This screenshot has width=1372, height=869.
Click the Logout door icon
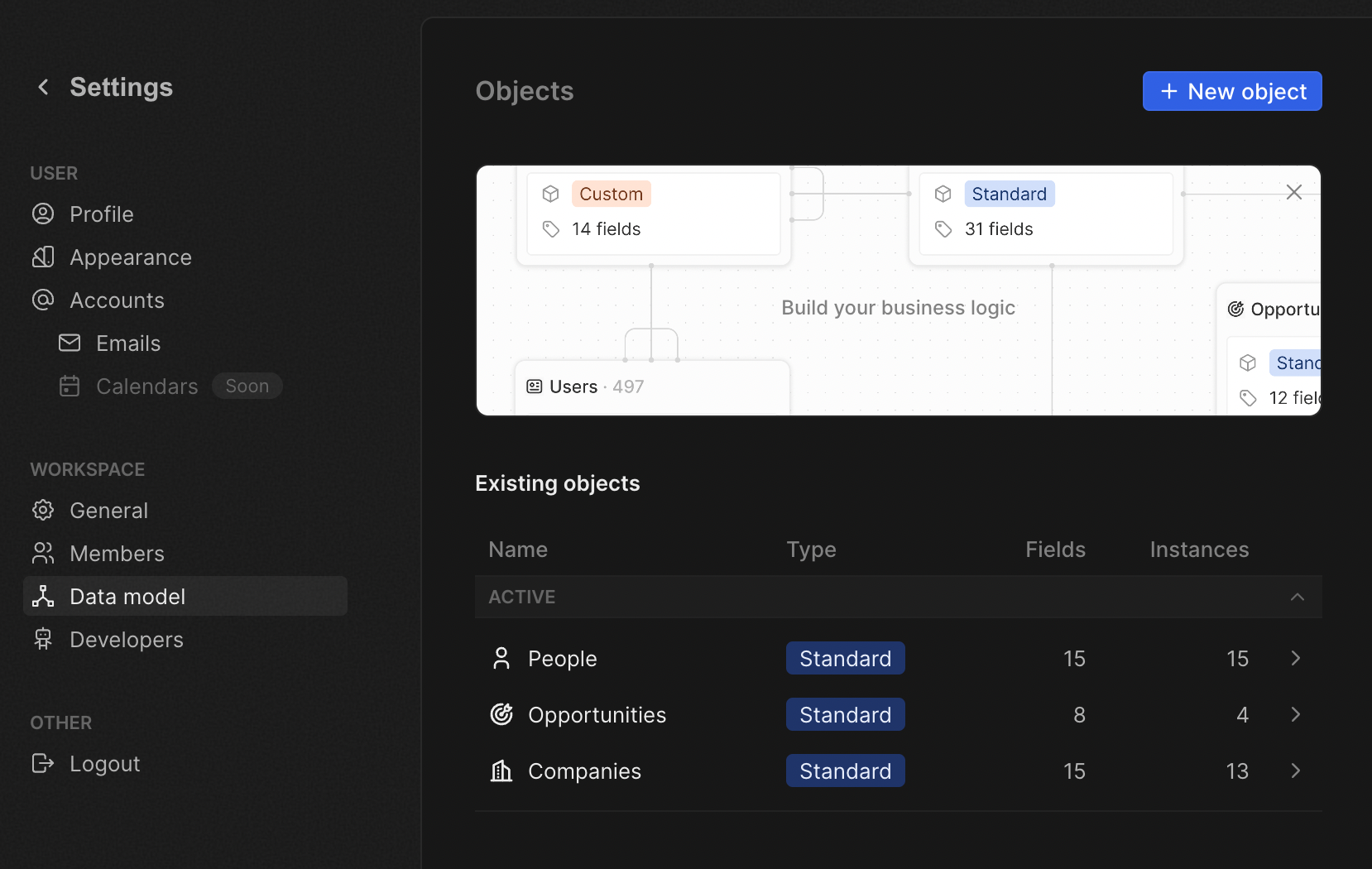[x=43, y=764]
